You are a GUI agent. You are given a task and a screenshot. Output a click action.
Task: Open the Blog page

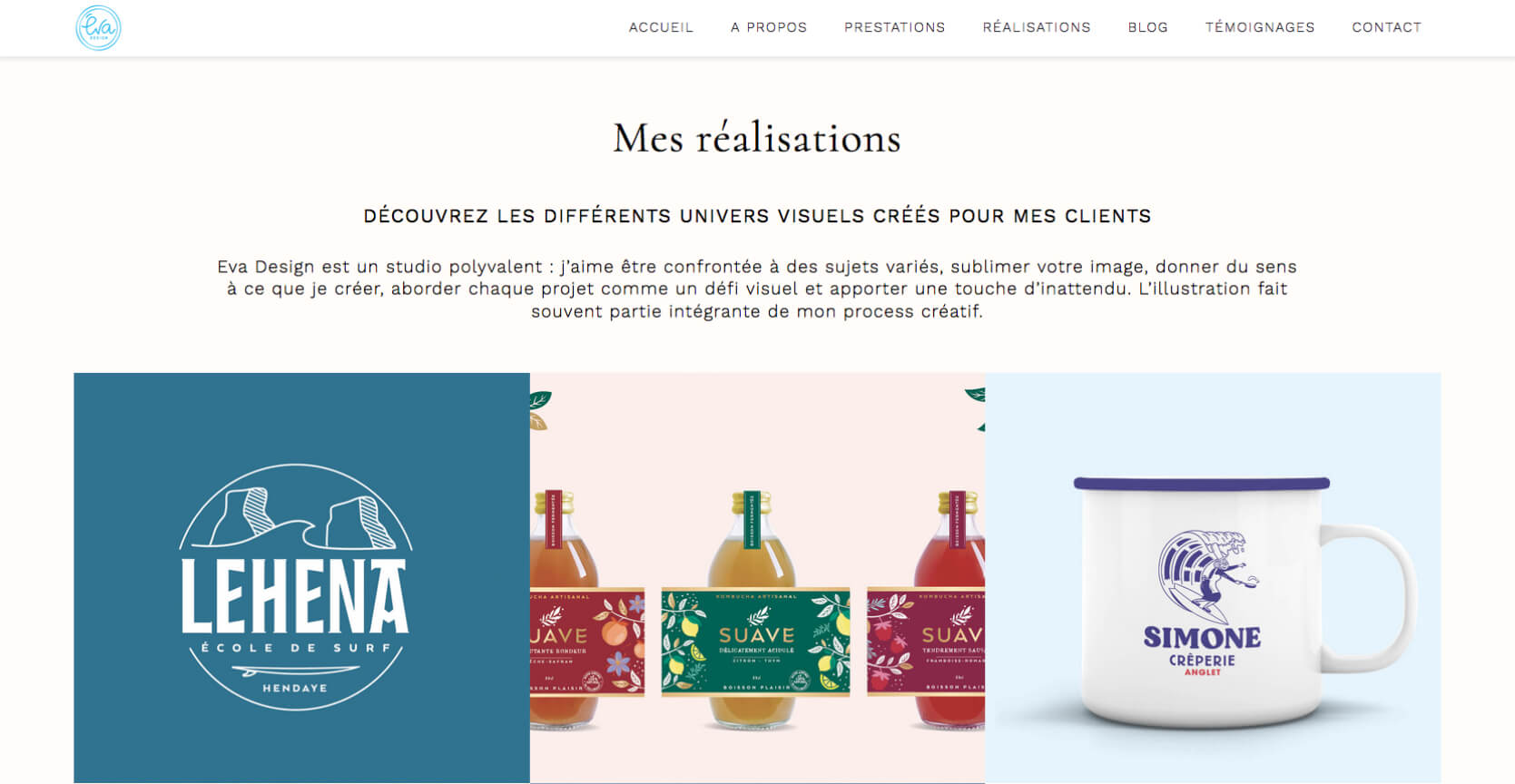click(1148, 27)
